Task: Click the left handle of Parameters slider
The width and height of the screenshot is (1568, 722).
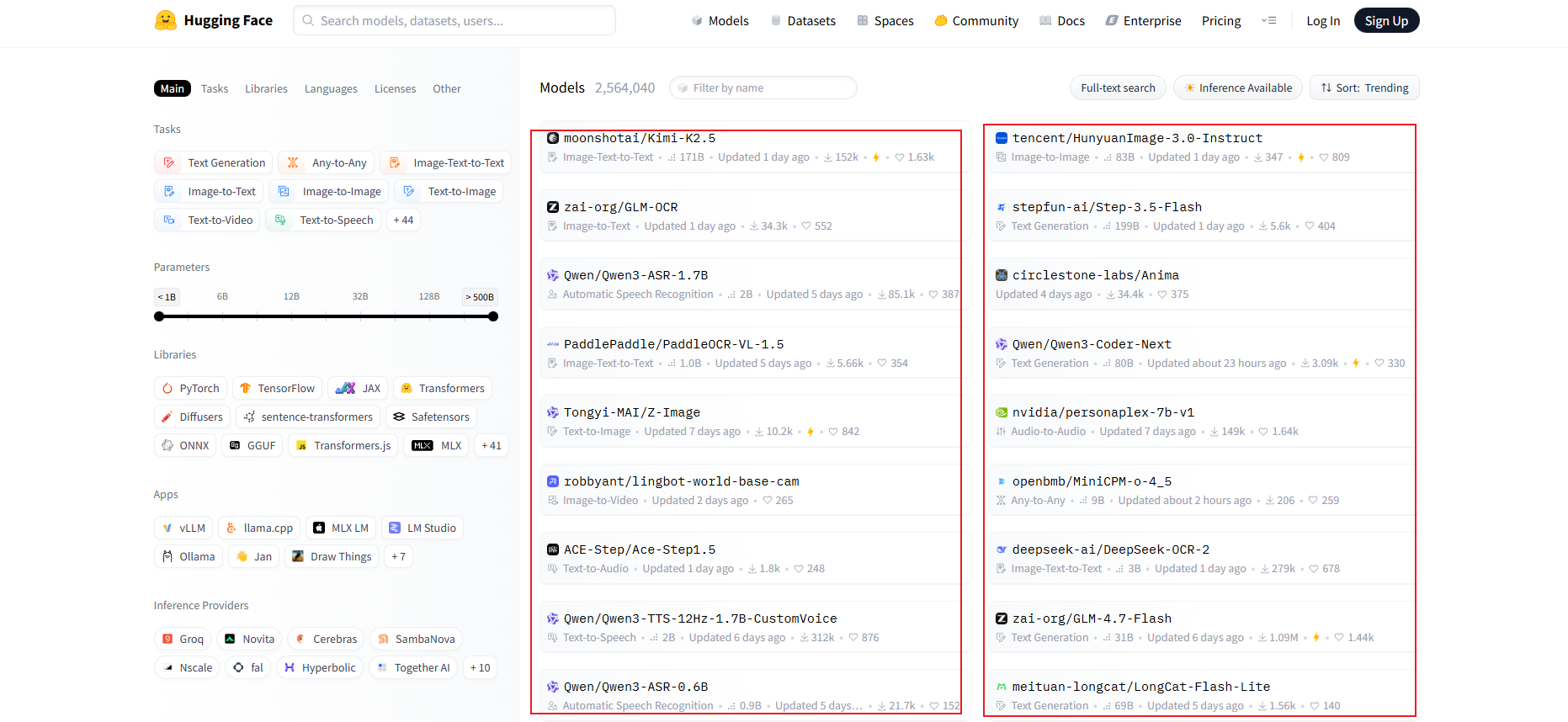Action: coord(159,316)
